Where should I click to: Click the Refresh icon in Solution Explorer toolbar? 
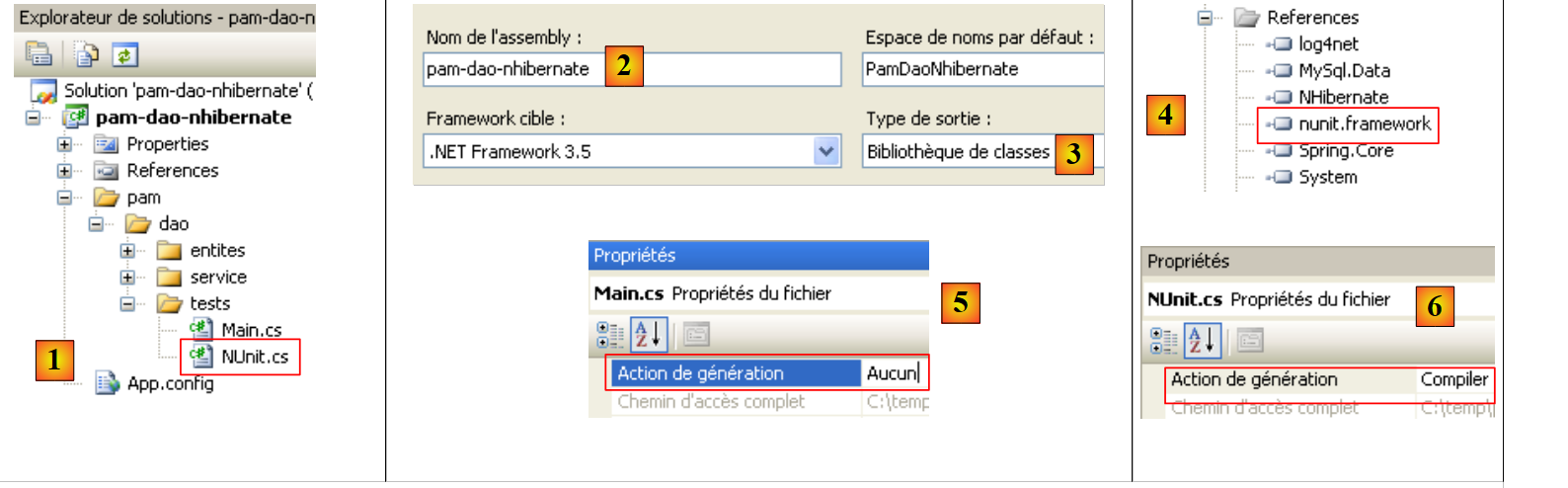124,54
